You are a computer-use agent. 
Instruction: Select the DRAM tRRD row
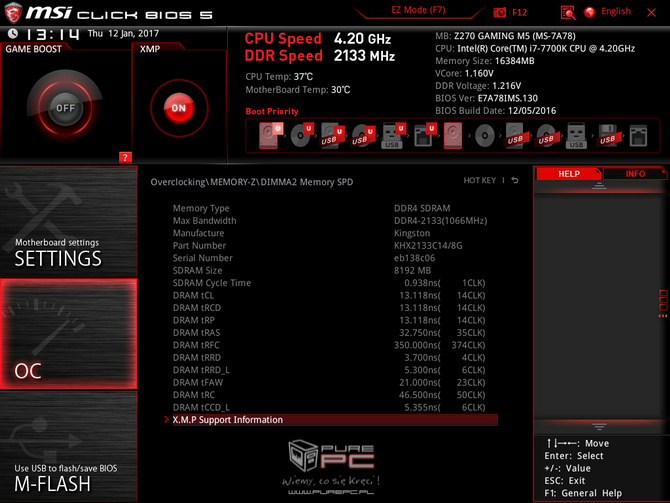[335, 357]
